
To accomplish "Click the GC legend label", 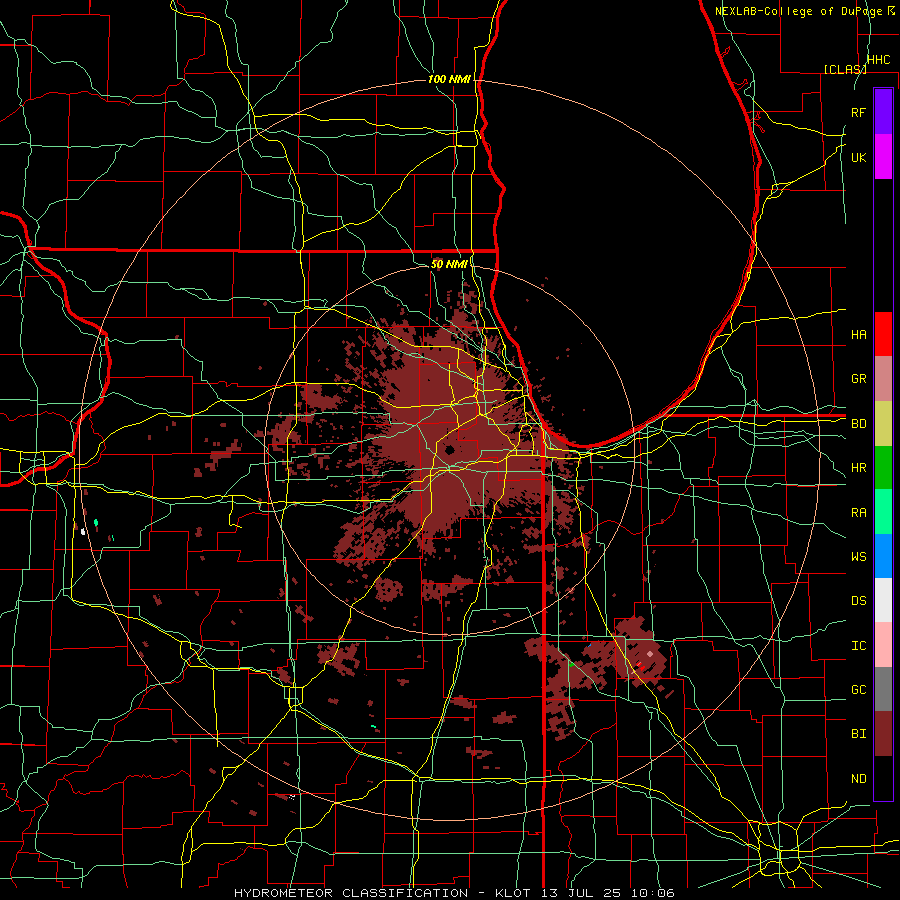I will (x=858, y=690).
